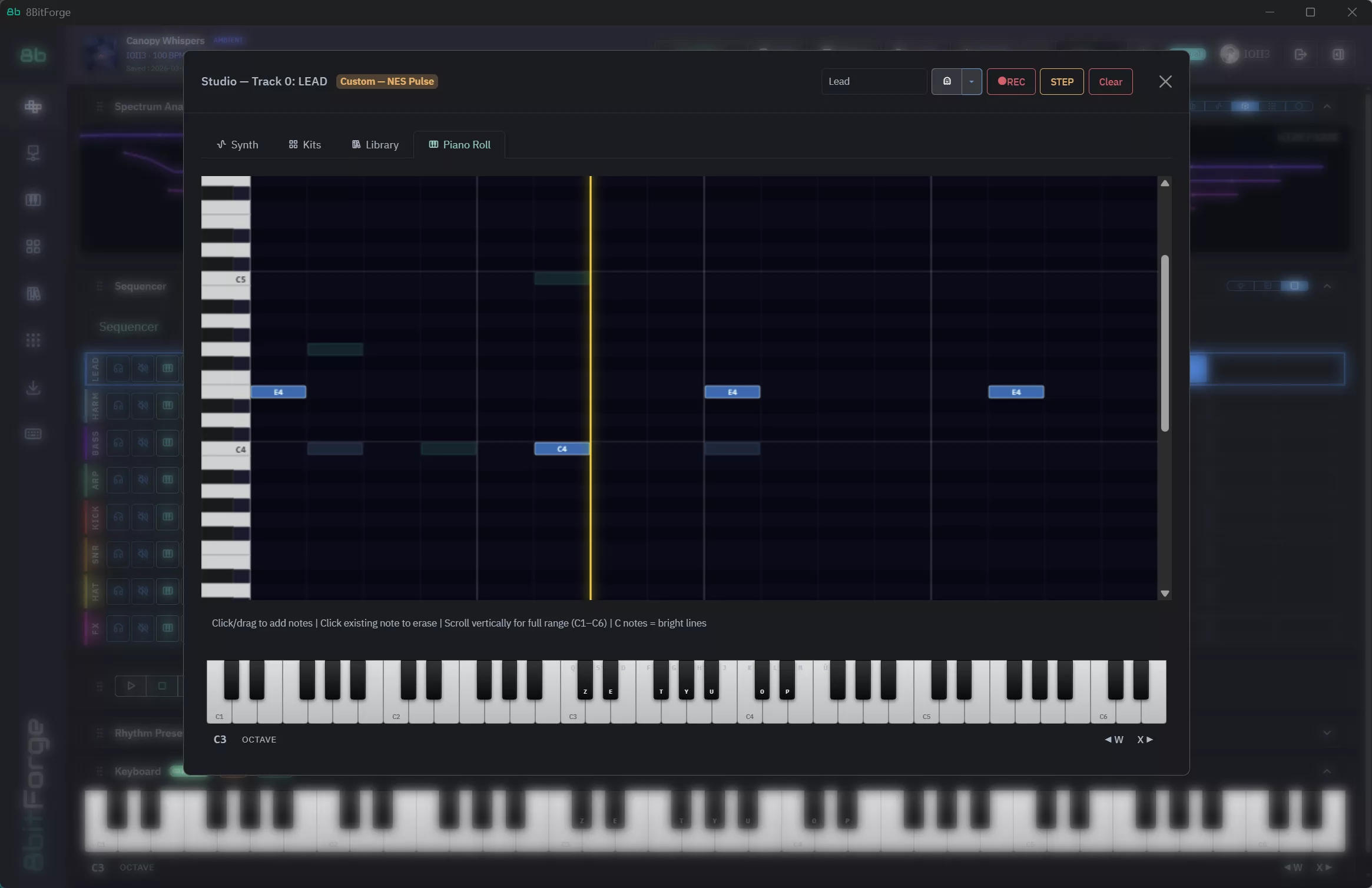Open the Library books icon in the sidebar

[x=34, y=293]
